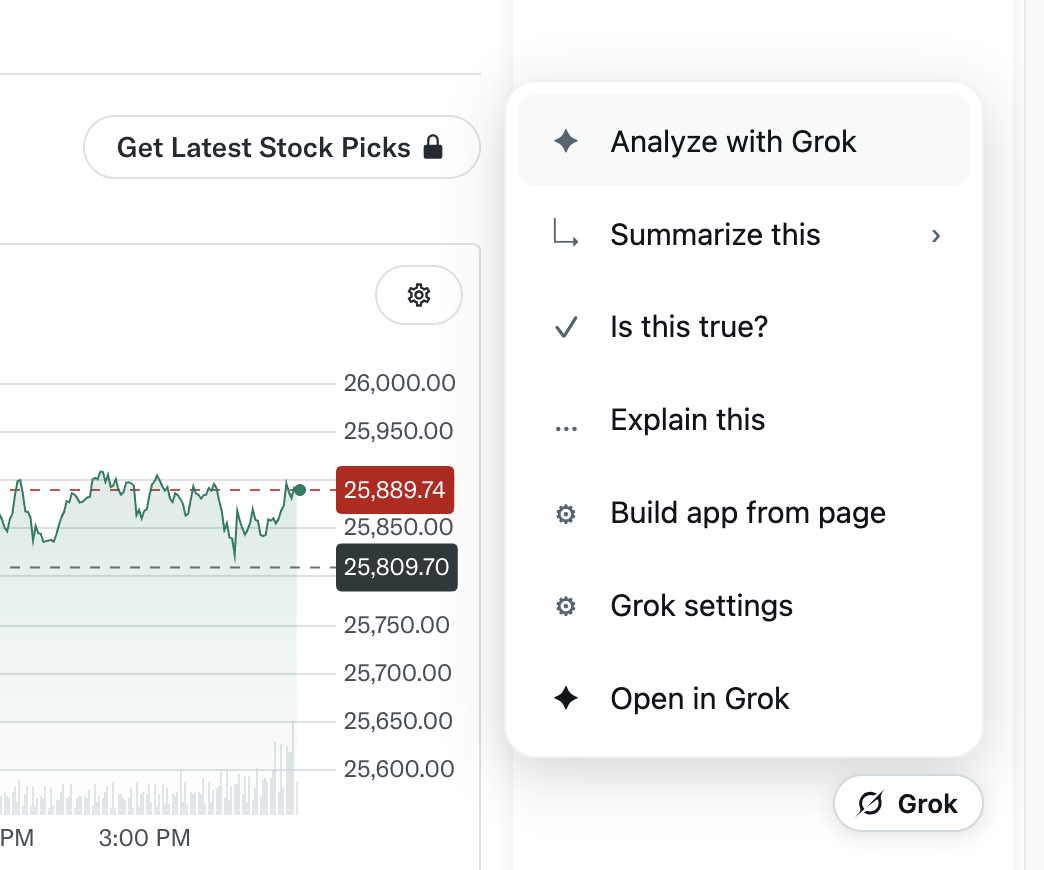This screenshot has width=1044, height=870.
Task: Click the dark 25,809.70 price label
Action: click(397, 567)
